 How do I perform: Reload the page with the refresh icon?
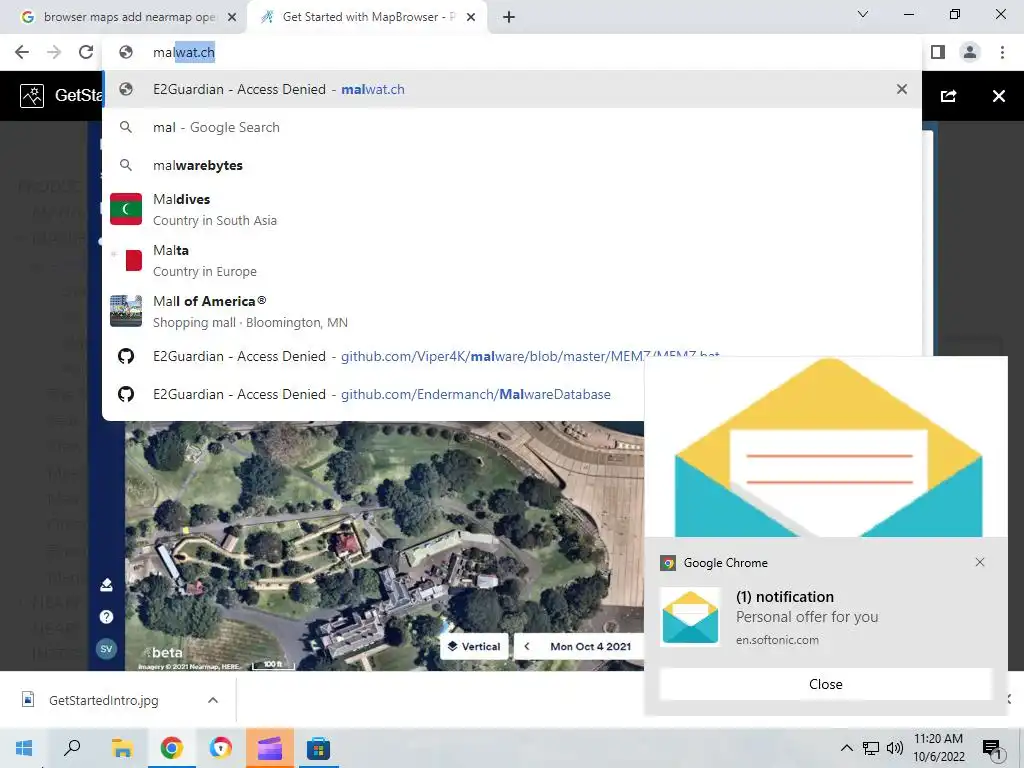(x=86, y=52)
